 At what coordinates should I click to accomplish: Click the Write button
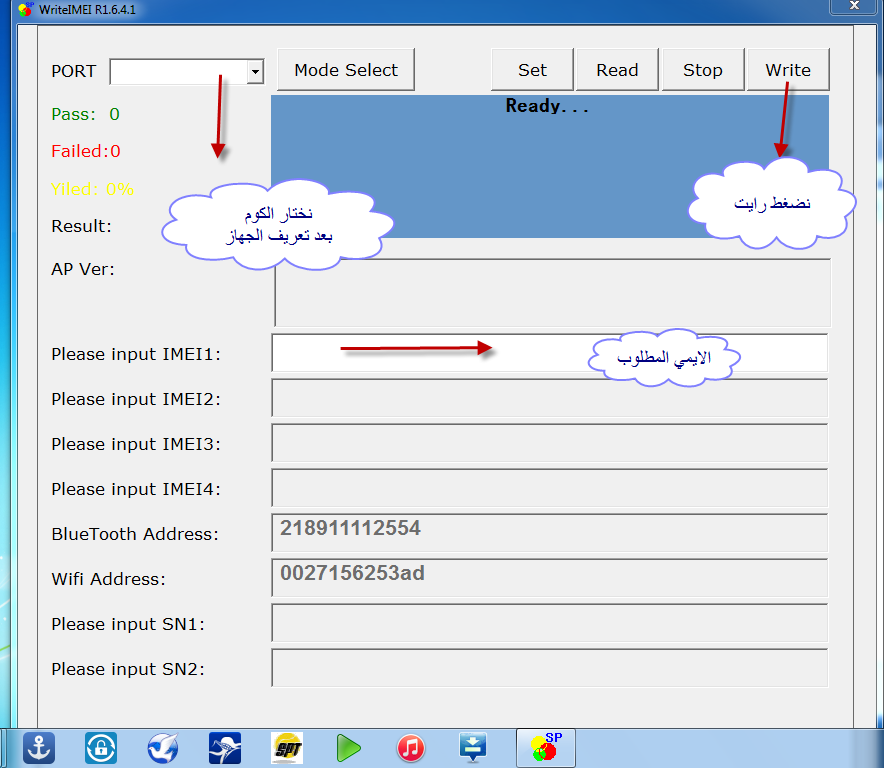tap(788, 70)
